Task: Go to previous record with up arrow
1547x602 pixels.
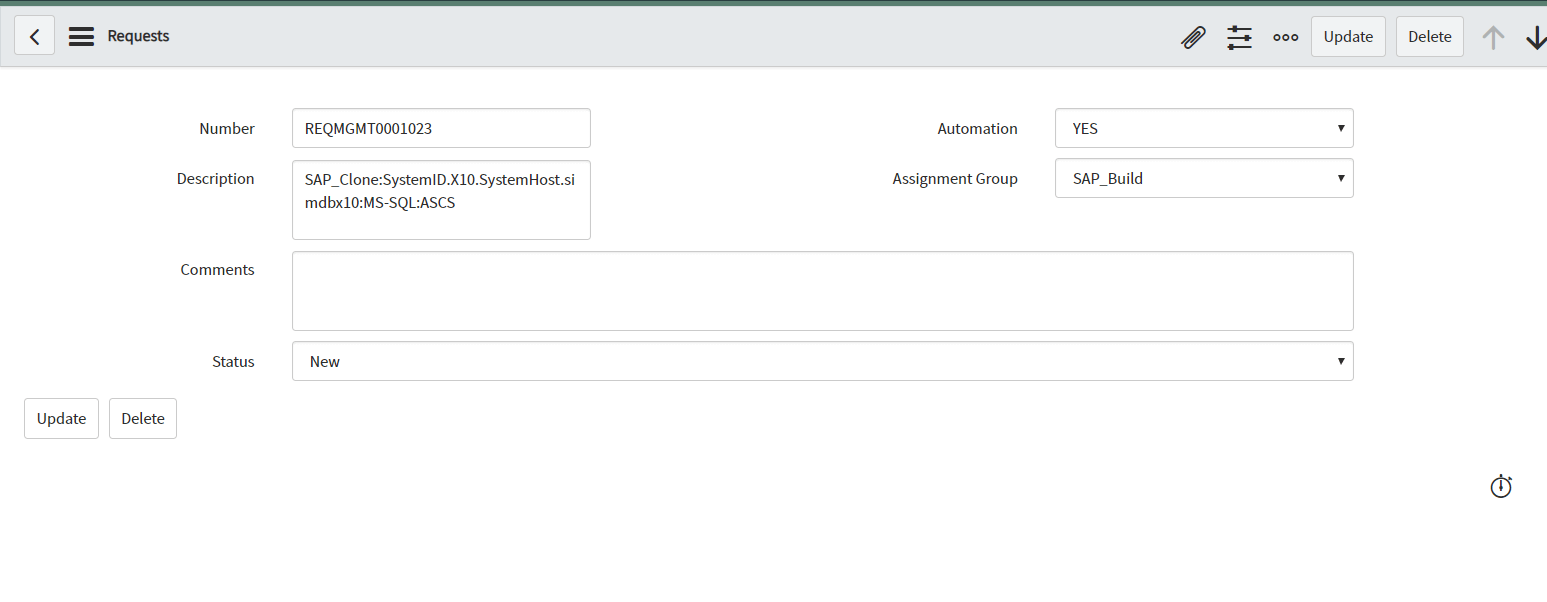Action: pos(1493,37)
